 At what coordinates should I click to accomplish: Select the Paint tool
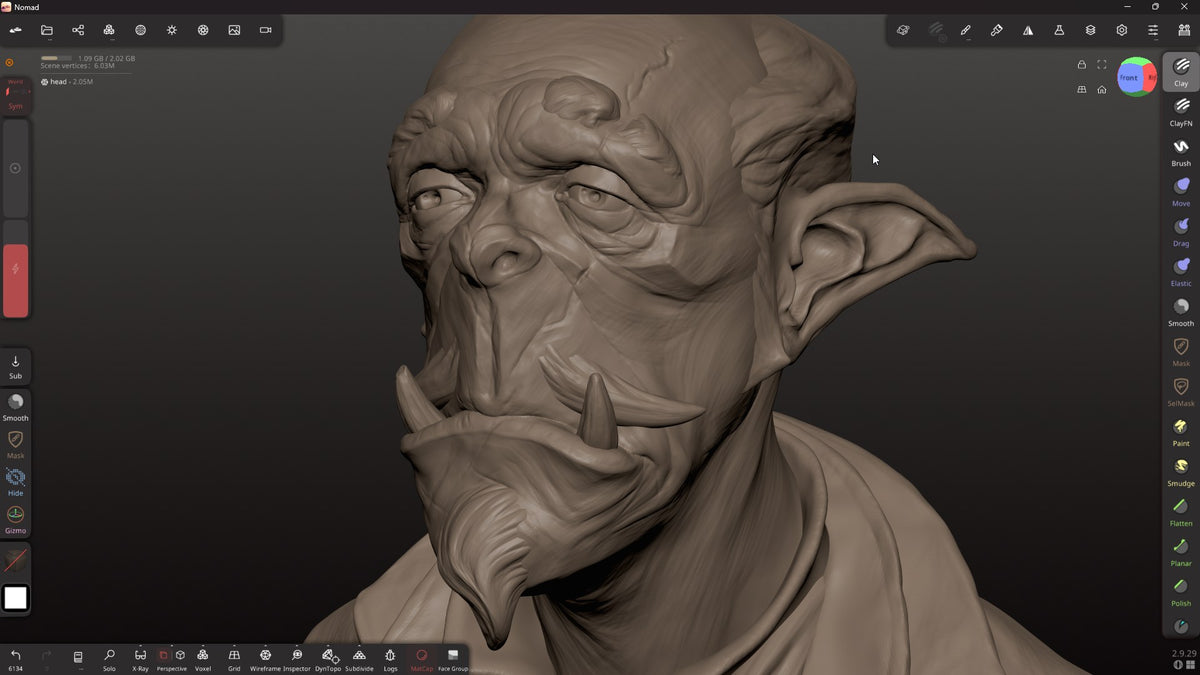point(1181,431)
